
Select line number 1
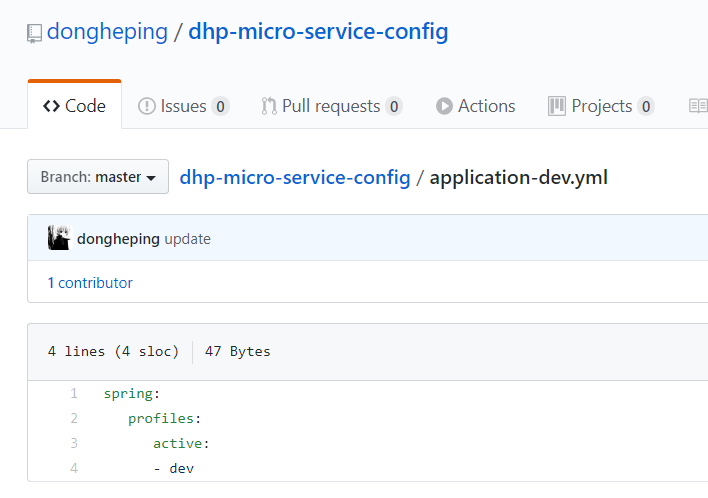point(74,394)
